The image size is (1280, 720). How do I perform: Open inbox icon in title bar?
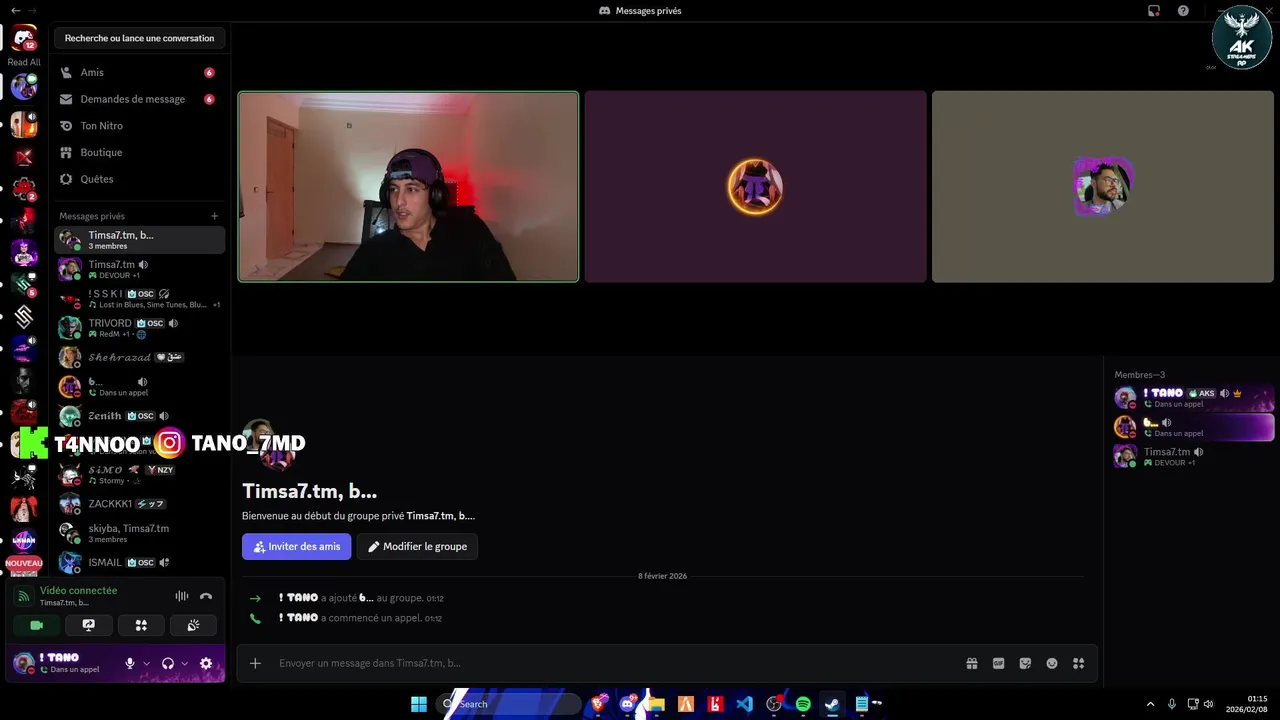pyautogui.click(x=1153, y=11)
